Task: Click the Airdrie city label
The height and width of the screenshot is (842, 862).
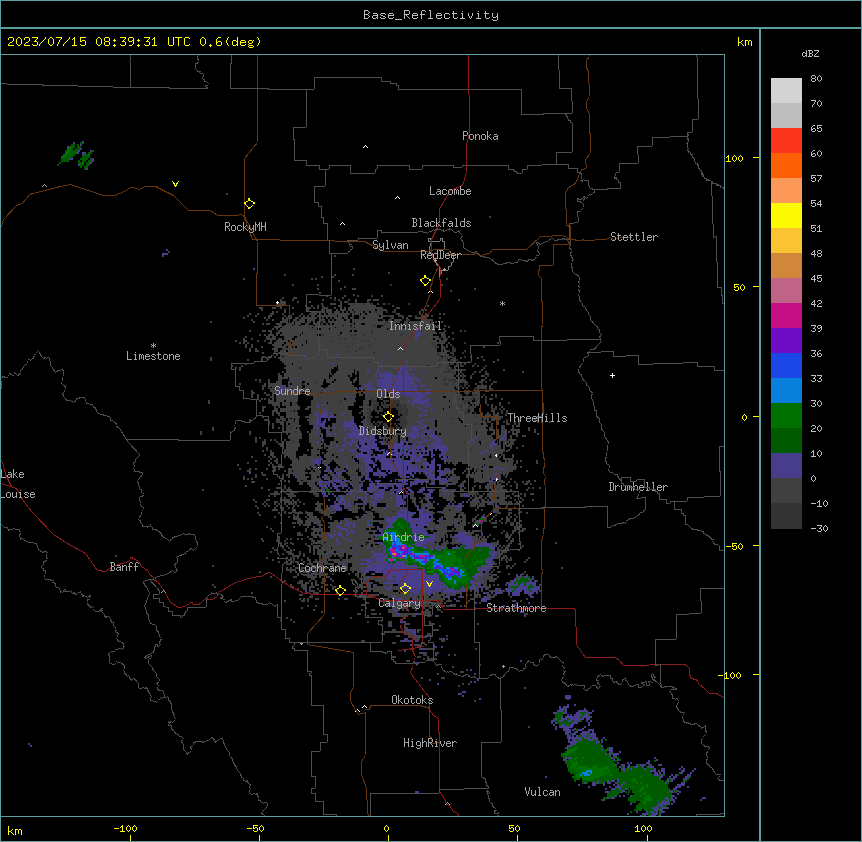Action: (x=403, y=537)
